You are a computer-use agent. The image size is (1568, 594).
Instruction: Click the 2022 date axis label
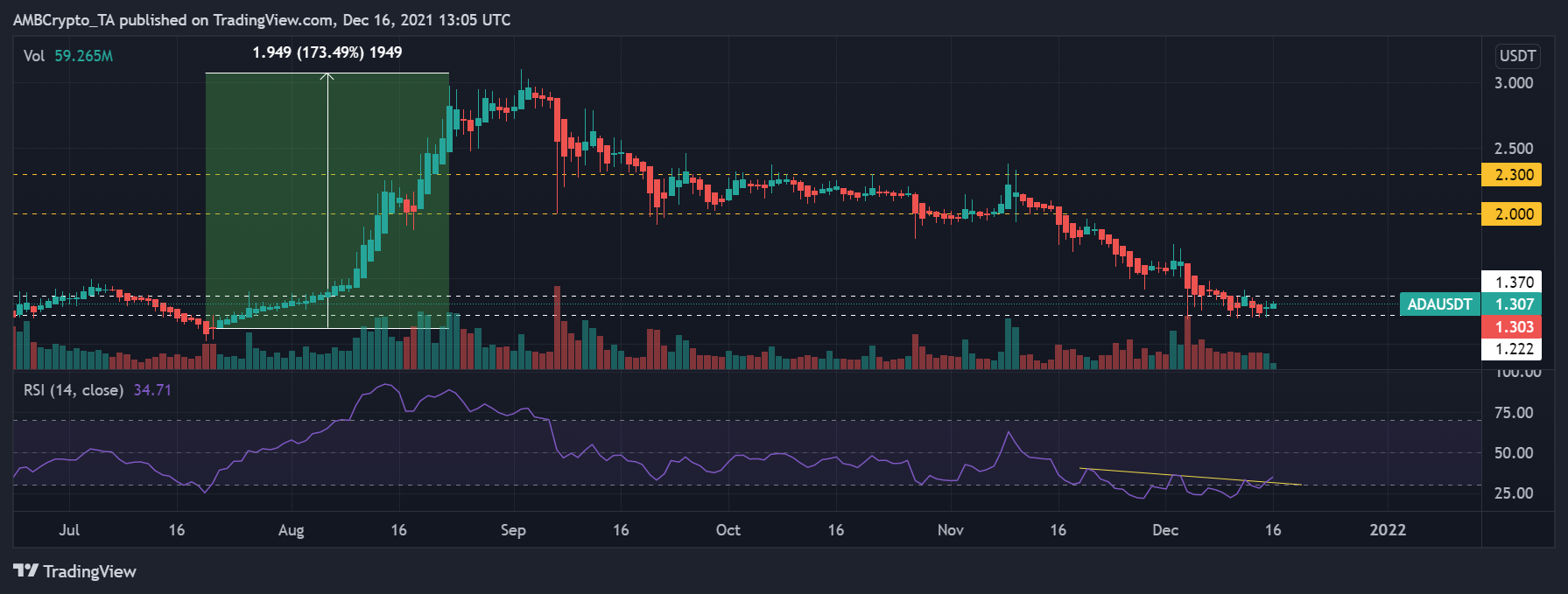(x=1388, y=530)
